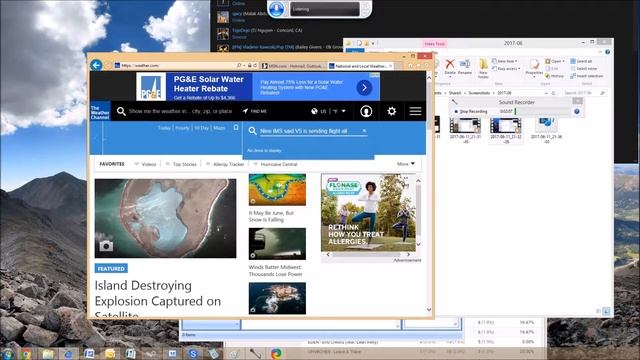Click the speech microphone Listening button
Image resolution: width=640 pixels, height=360 pixels.
click(276, 9)
